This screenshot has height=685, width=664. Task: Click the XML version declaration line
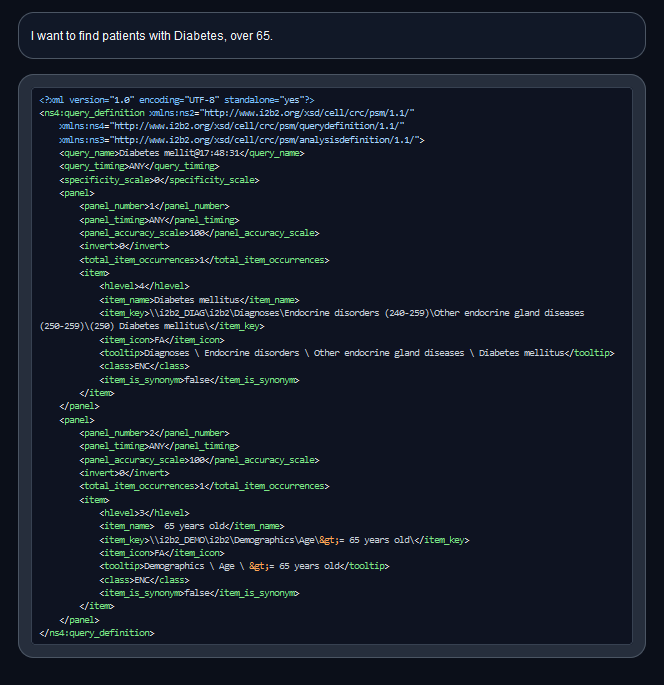[177, 100]
